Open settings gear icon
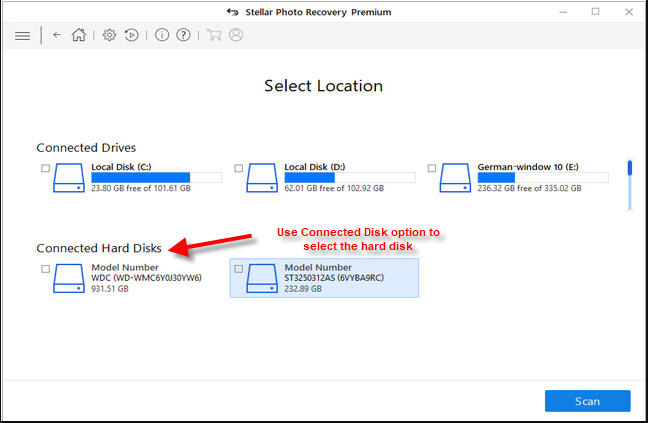 [110, 35]
